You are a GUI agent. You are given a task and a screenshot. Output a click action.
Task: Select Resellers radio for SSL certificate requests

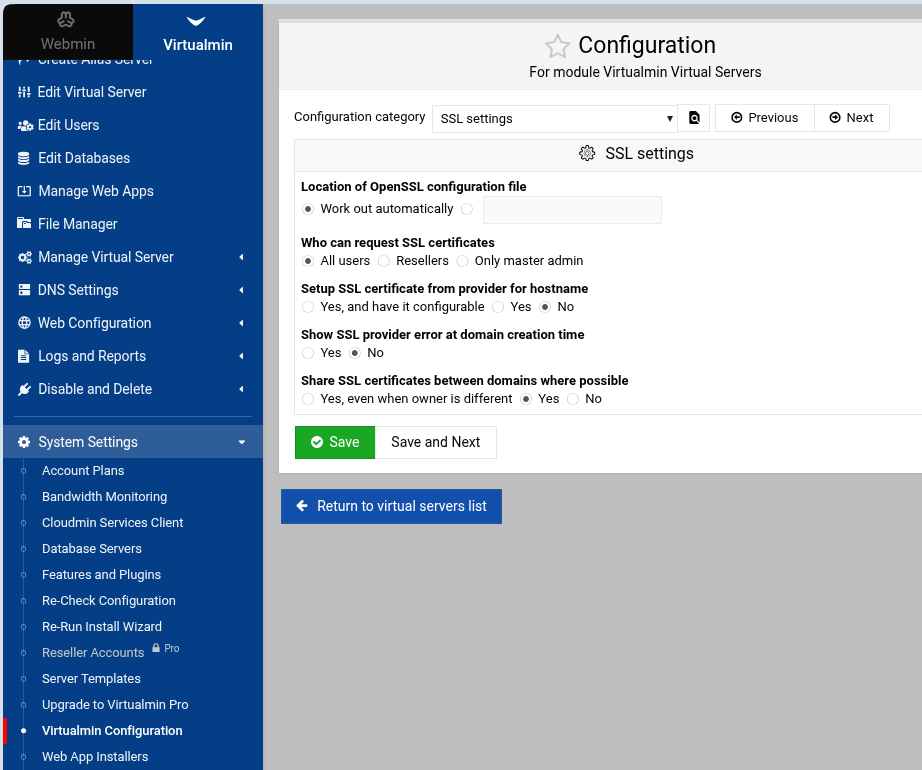(x=384, y=261)
